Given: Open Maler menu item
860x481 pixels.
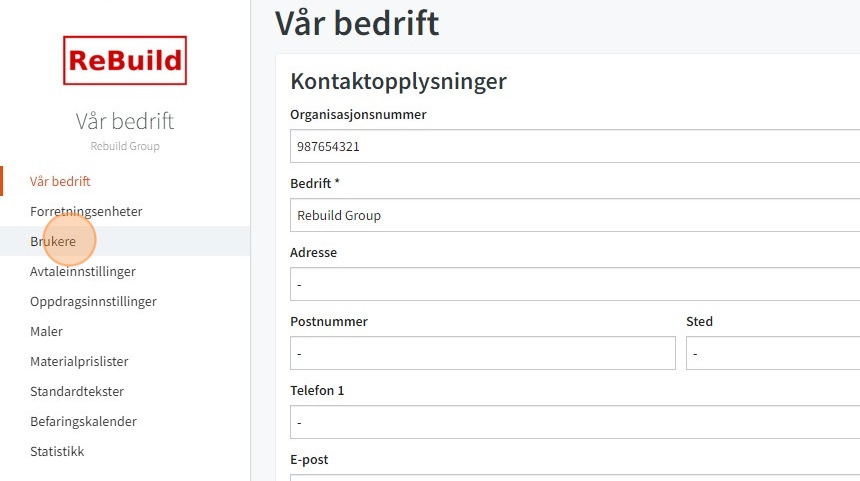Looking at the screenshot, I should point(46,331).
